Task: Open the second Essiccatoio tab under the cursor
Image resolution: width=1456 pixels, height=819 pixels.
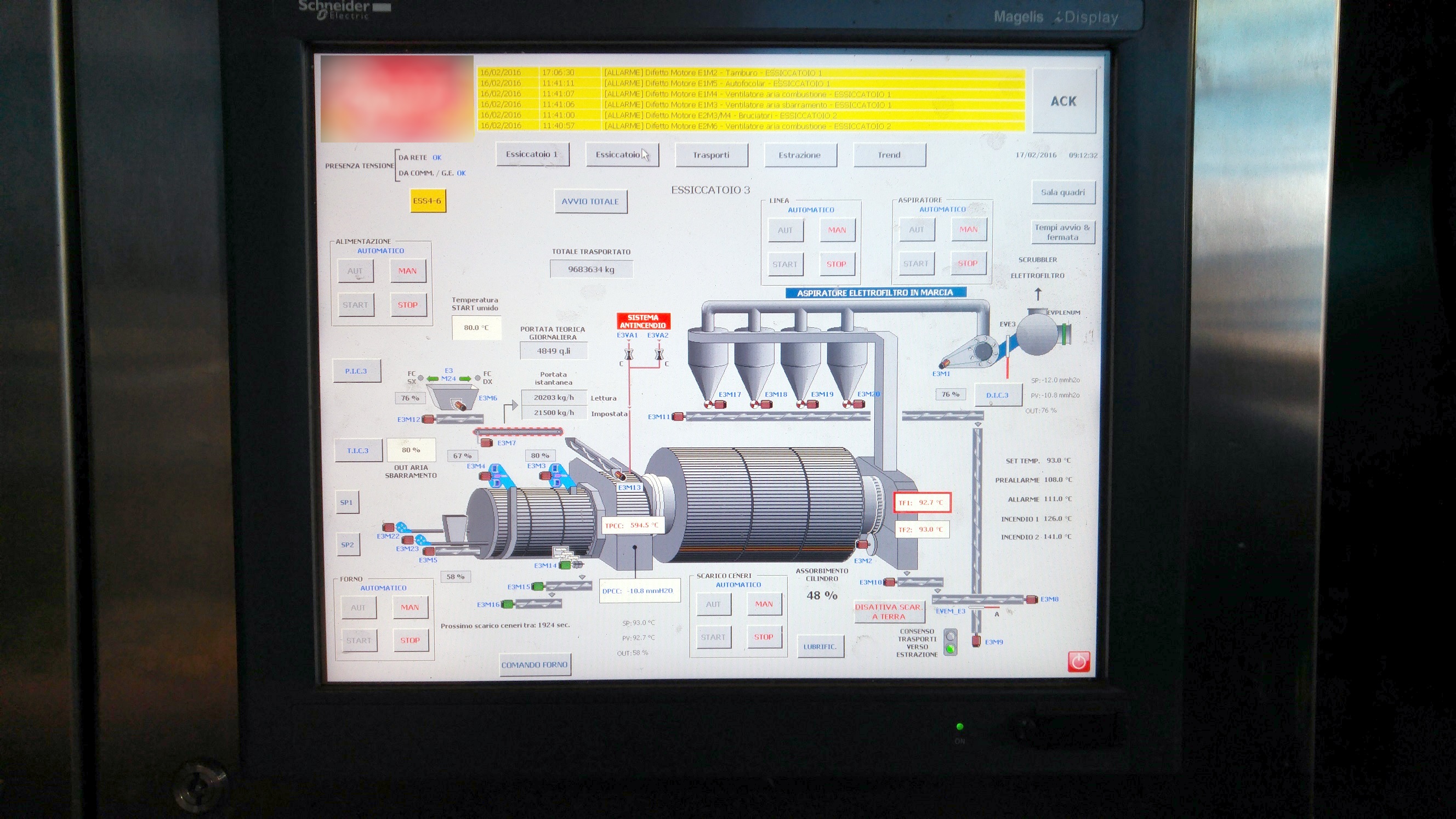Action: coord(622,154)
